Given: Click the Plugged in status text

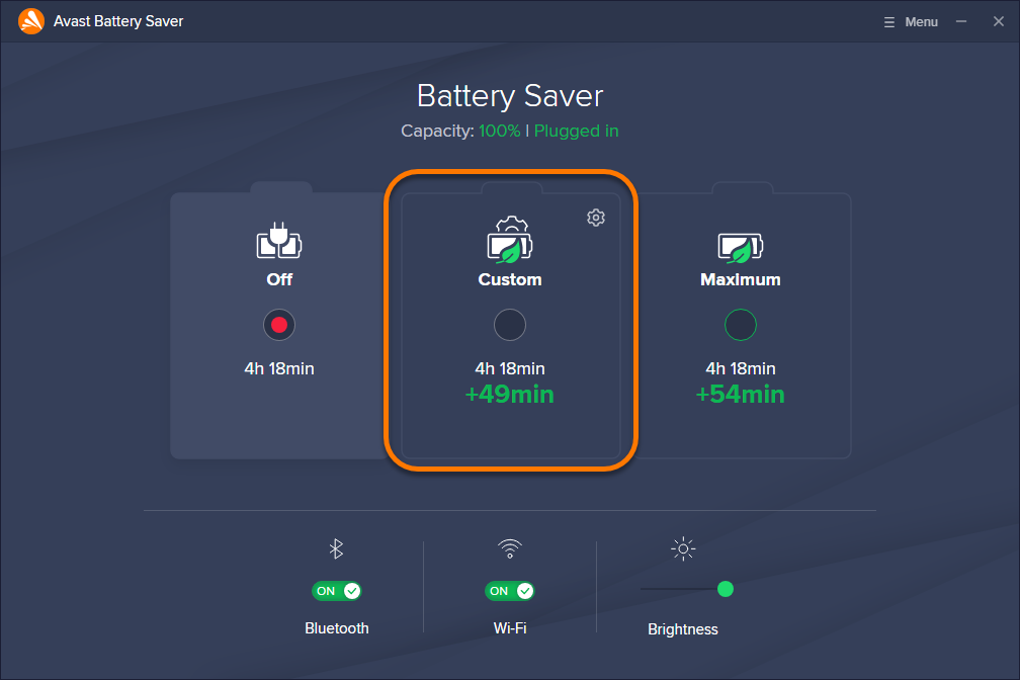Looking at the screenshot, I should click(576, 130).
